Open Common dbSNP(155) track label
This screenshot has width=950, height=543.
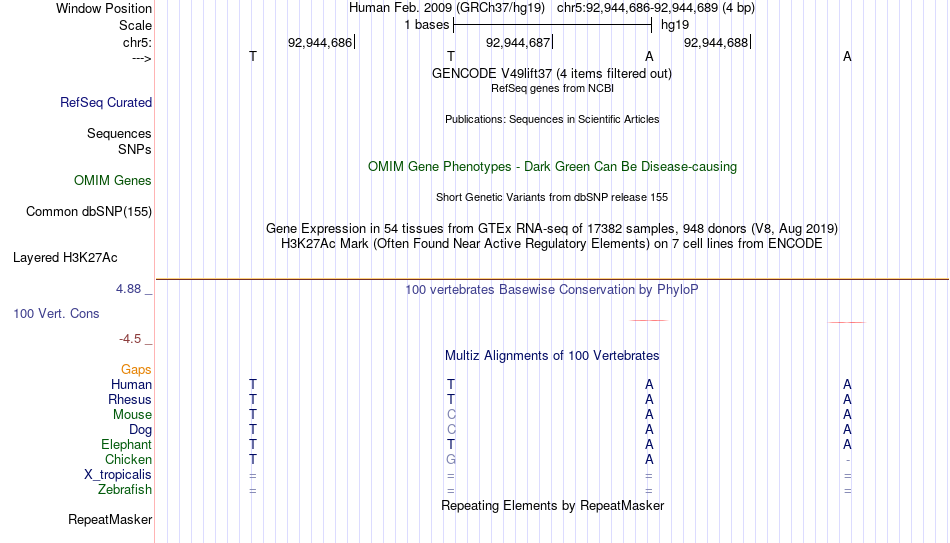pyautogui.click(x=89, y=212)
